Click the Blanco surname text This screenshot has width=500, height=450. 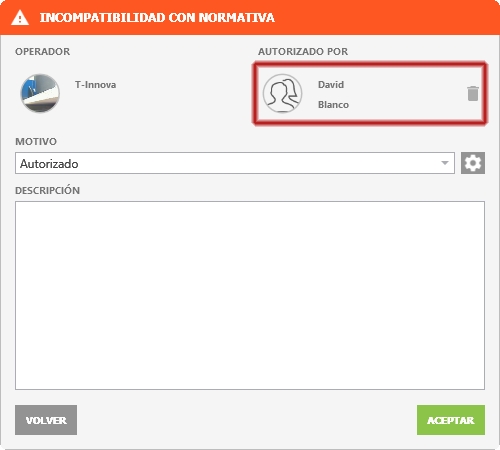[333, 105]
